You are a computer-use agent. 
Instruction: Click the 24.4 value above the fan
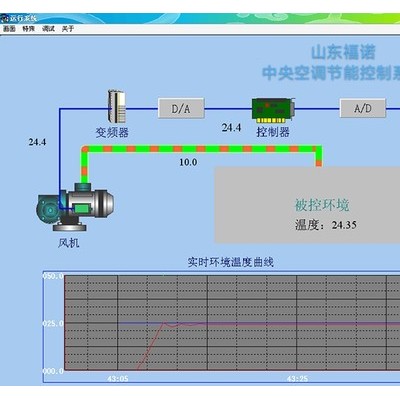tap(37, 142)
